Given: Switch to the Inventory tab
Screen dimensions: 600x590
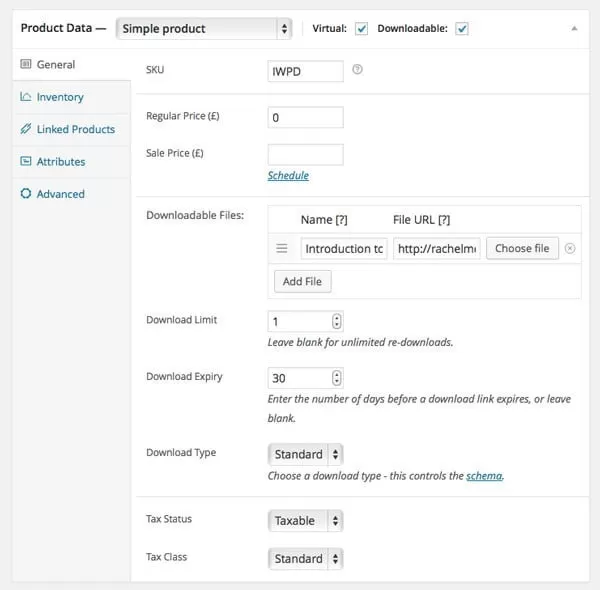Looking at the screenshot, I should click(x=72, y=97).
